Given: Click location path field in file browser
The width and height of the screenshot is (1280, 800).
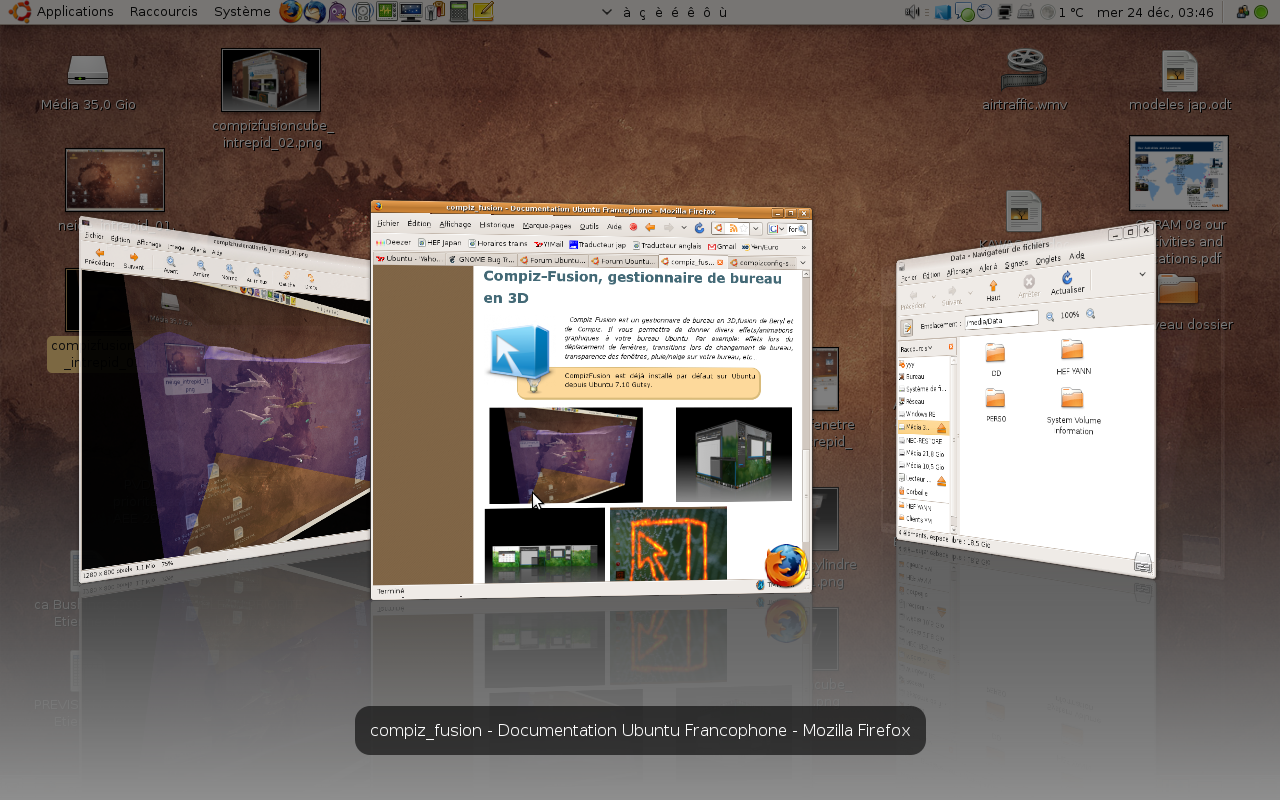Looking at the screenshot, I should click(x=1001, y=320).
